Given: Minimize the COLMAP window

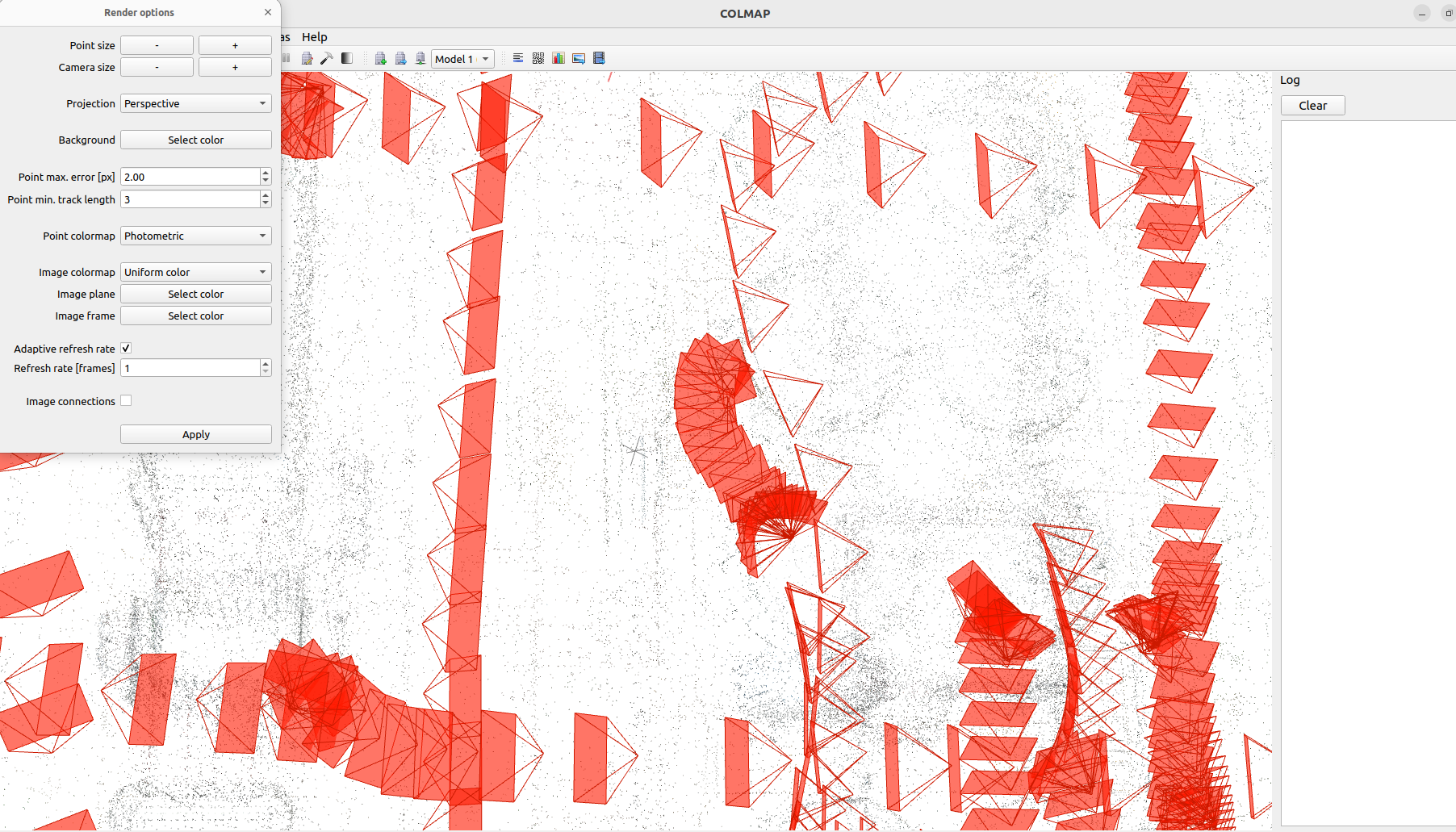Looking at the screenshot, I should pos(1422,14).
